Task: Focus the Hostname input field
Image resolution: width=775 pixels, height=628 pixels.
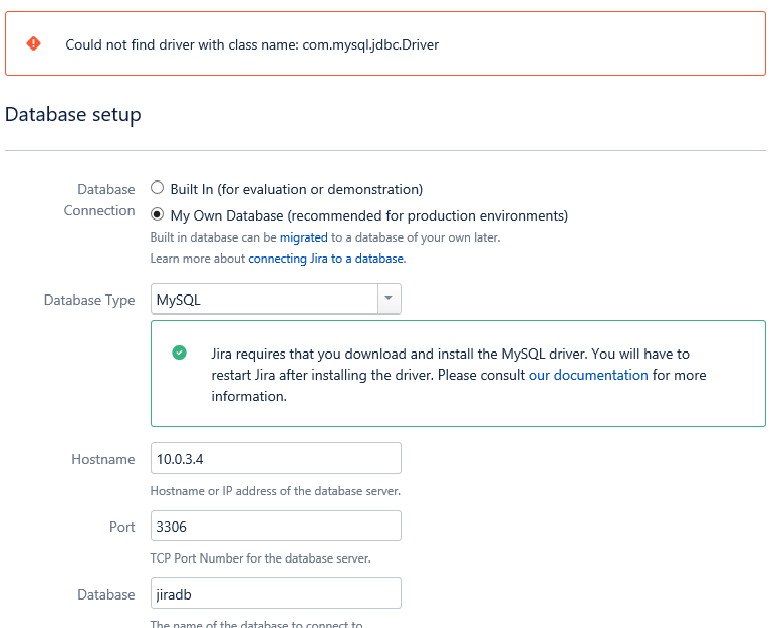Action: coord(276,458)
